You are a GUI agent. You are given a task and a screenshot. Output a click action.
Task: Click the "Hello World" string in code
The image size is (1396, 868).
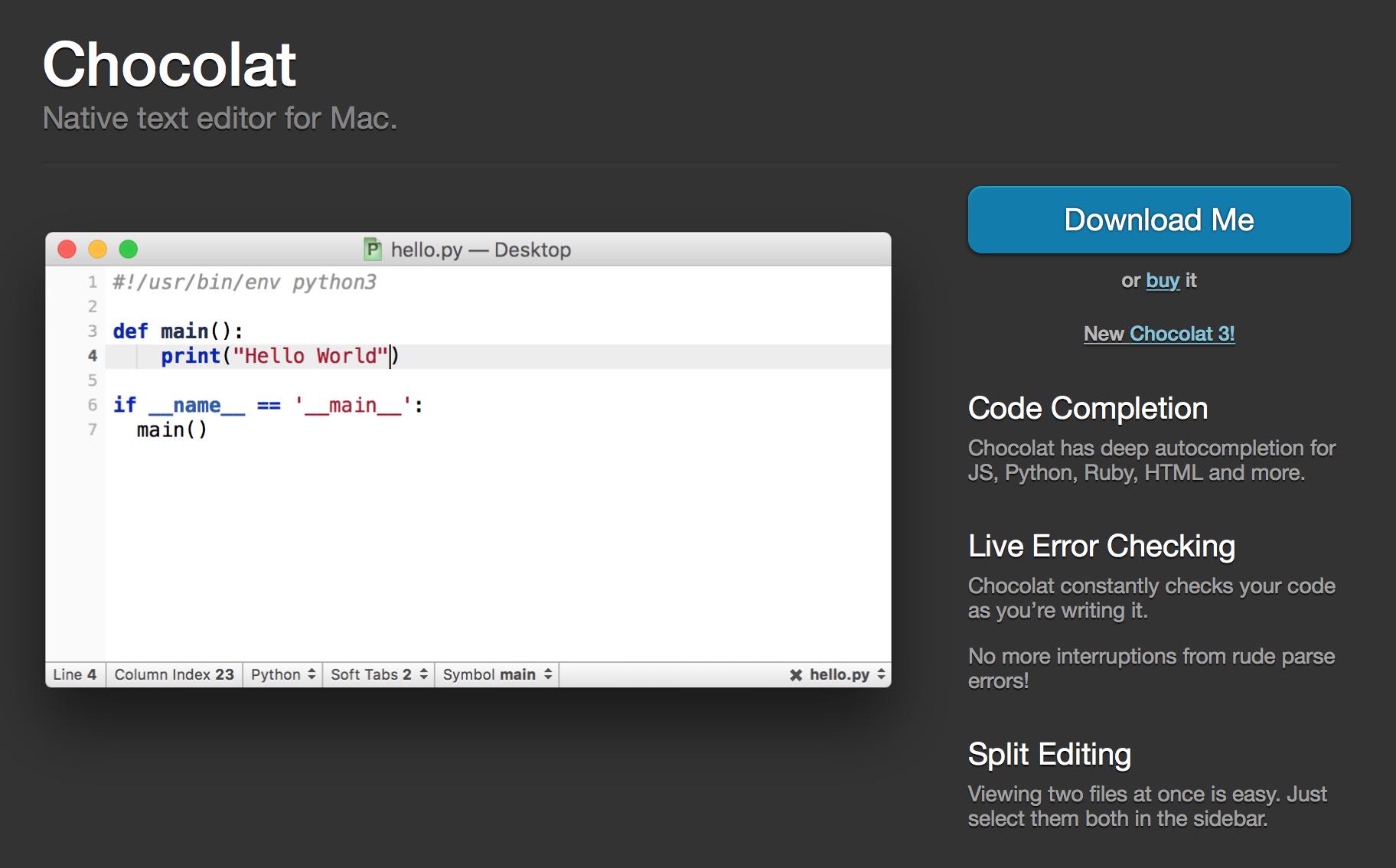click(x=310, y=356)
